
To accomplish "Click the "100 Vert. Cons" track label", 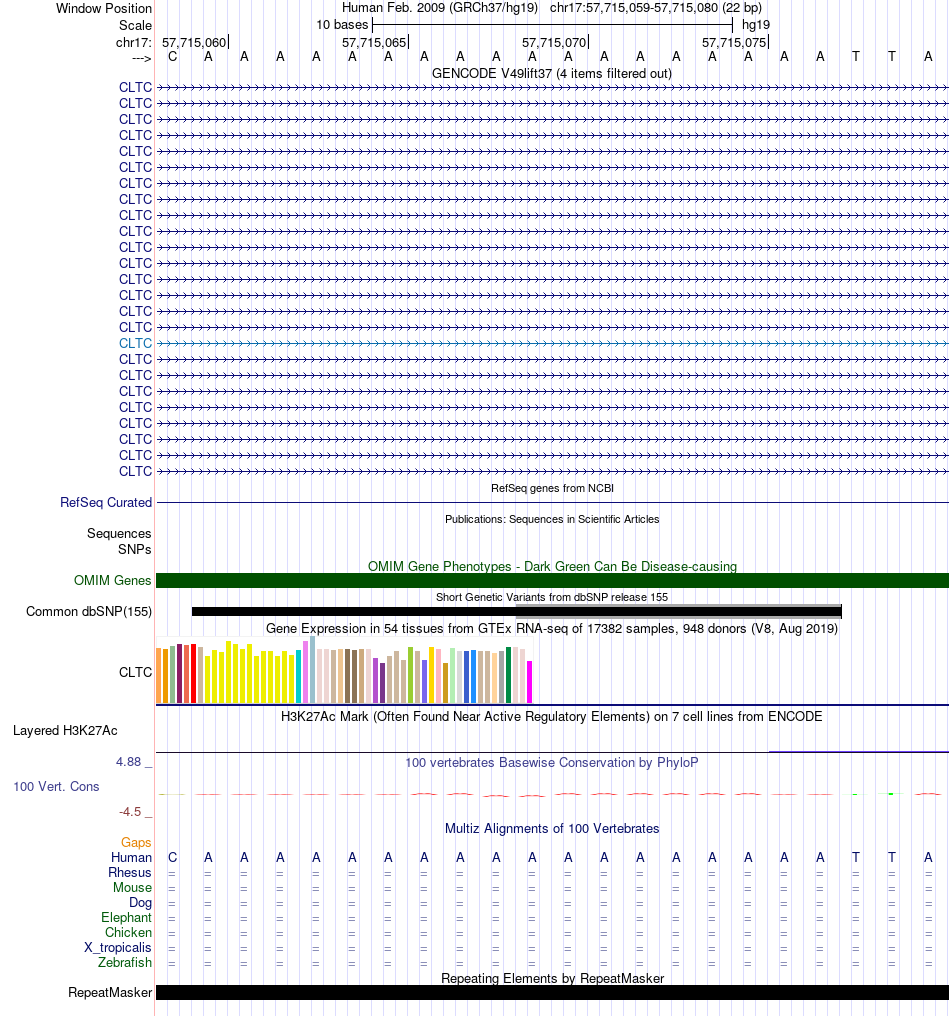I will click(56, 787).
